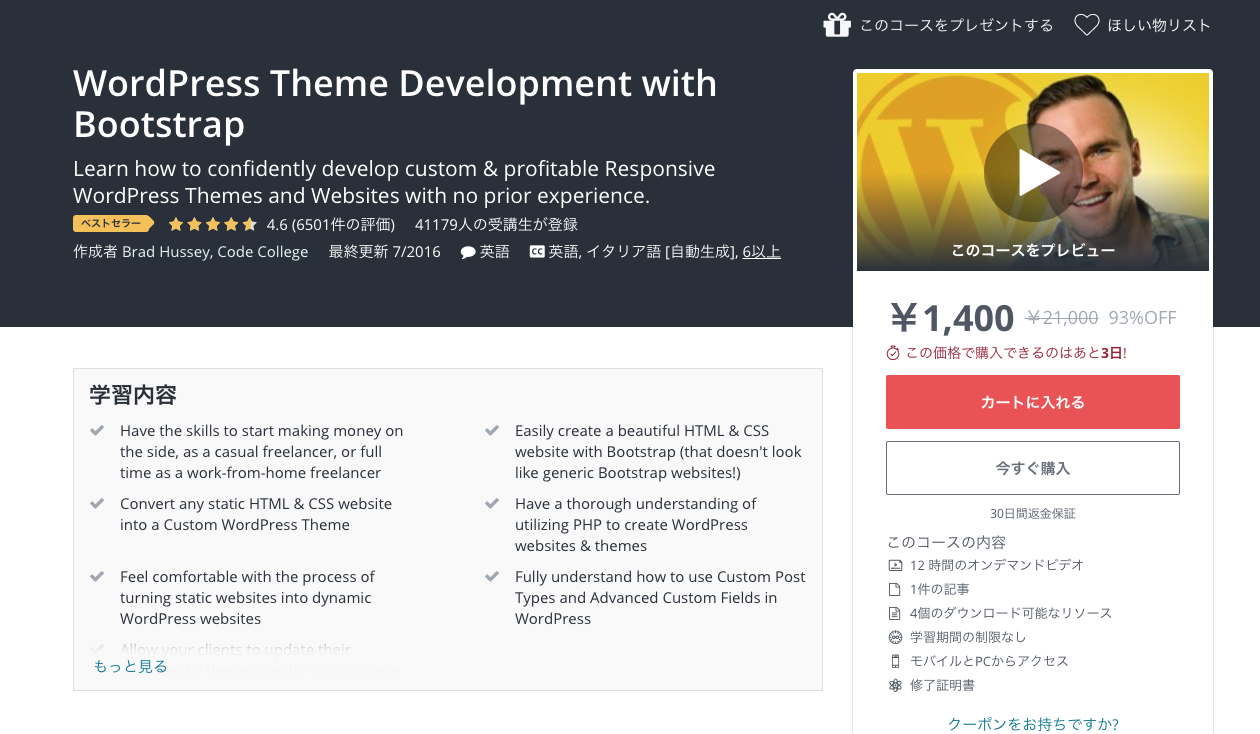This screenshot has height=734, width=1260.
Task: Open このコースをプレゼントする gift link
Action: point(957,25)
